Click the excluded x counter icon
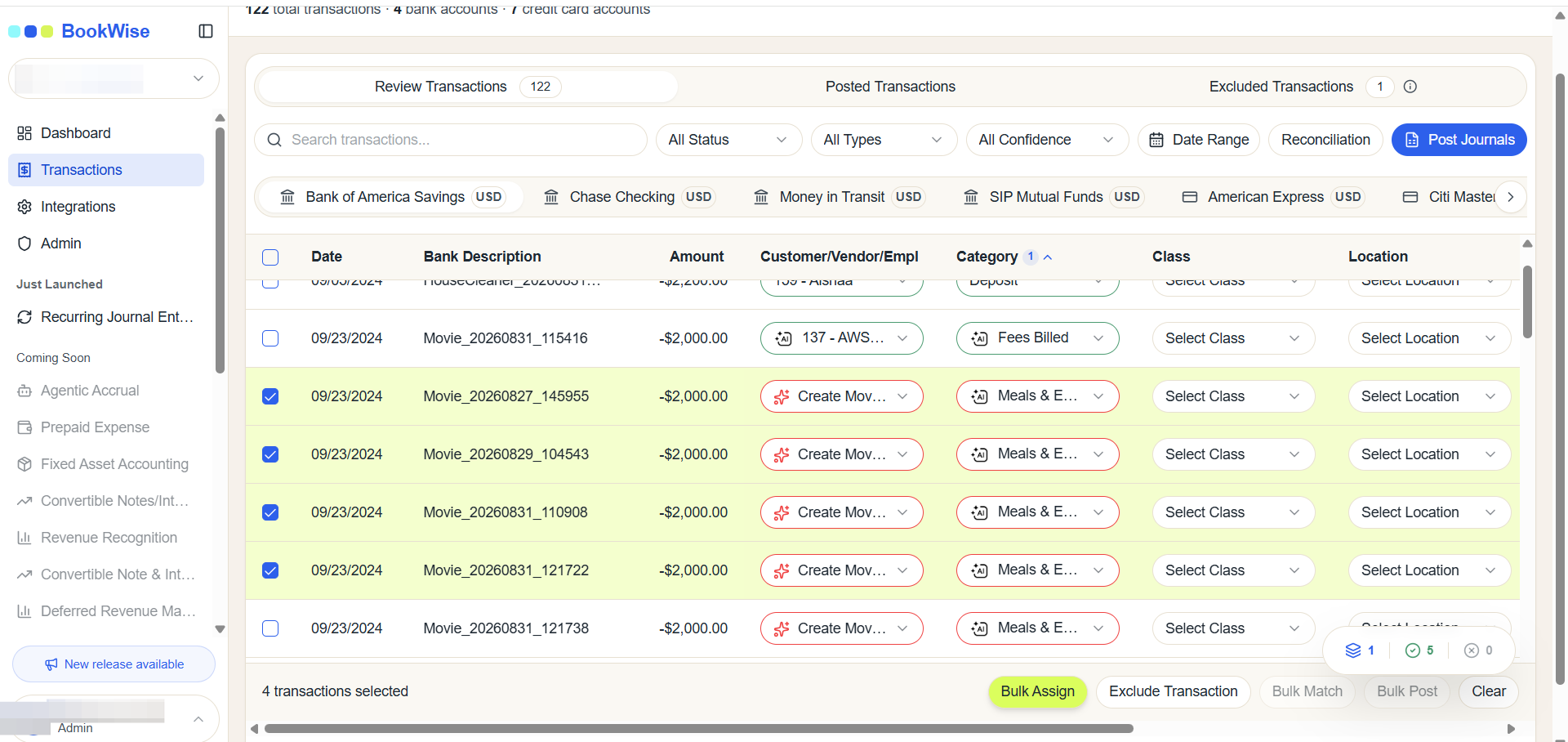The image size is (1568, 742). (x=1472, y=650)
